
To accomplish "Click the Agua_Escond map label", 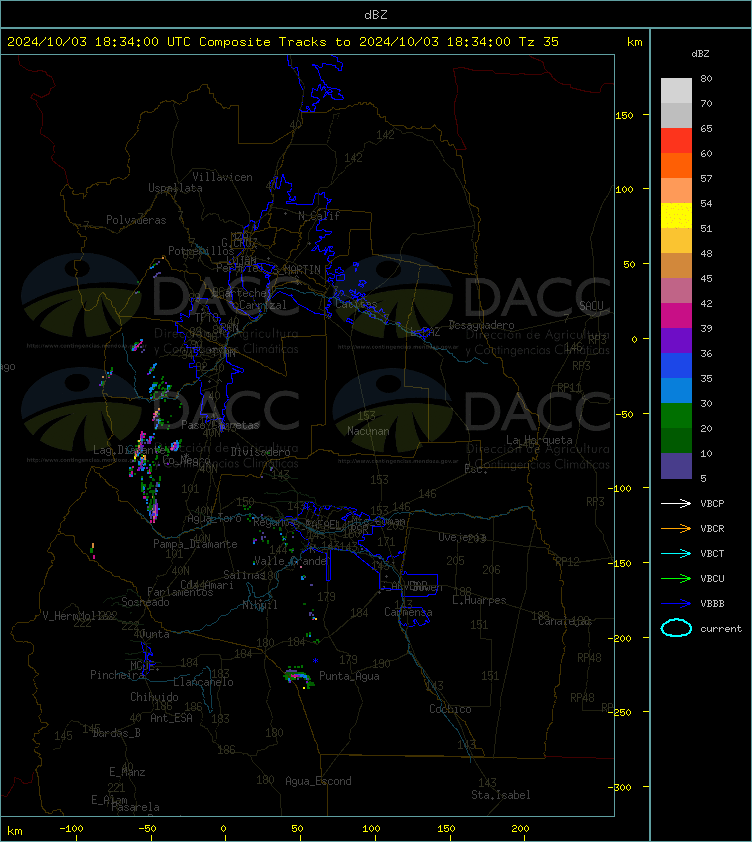I will tap(319, 781).
